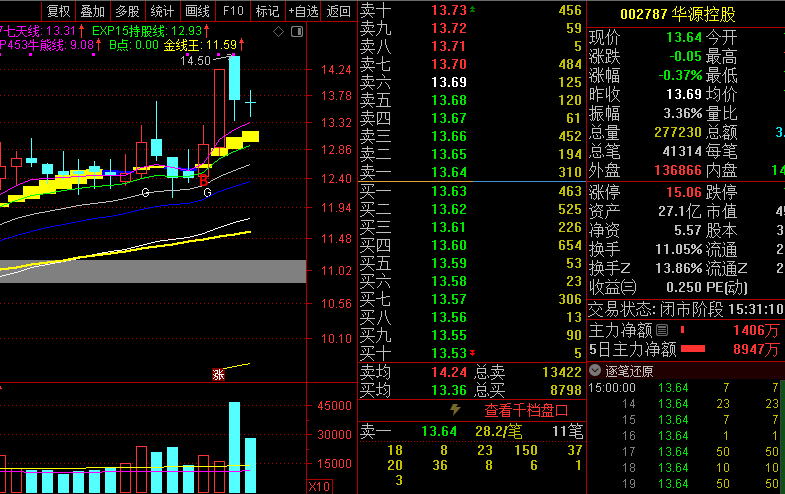This screenshot has height=494, width=785.
Task: Open the +自选 watchlist menu
Action: [x=303, y=11]
